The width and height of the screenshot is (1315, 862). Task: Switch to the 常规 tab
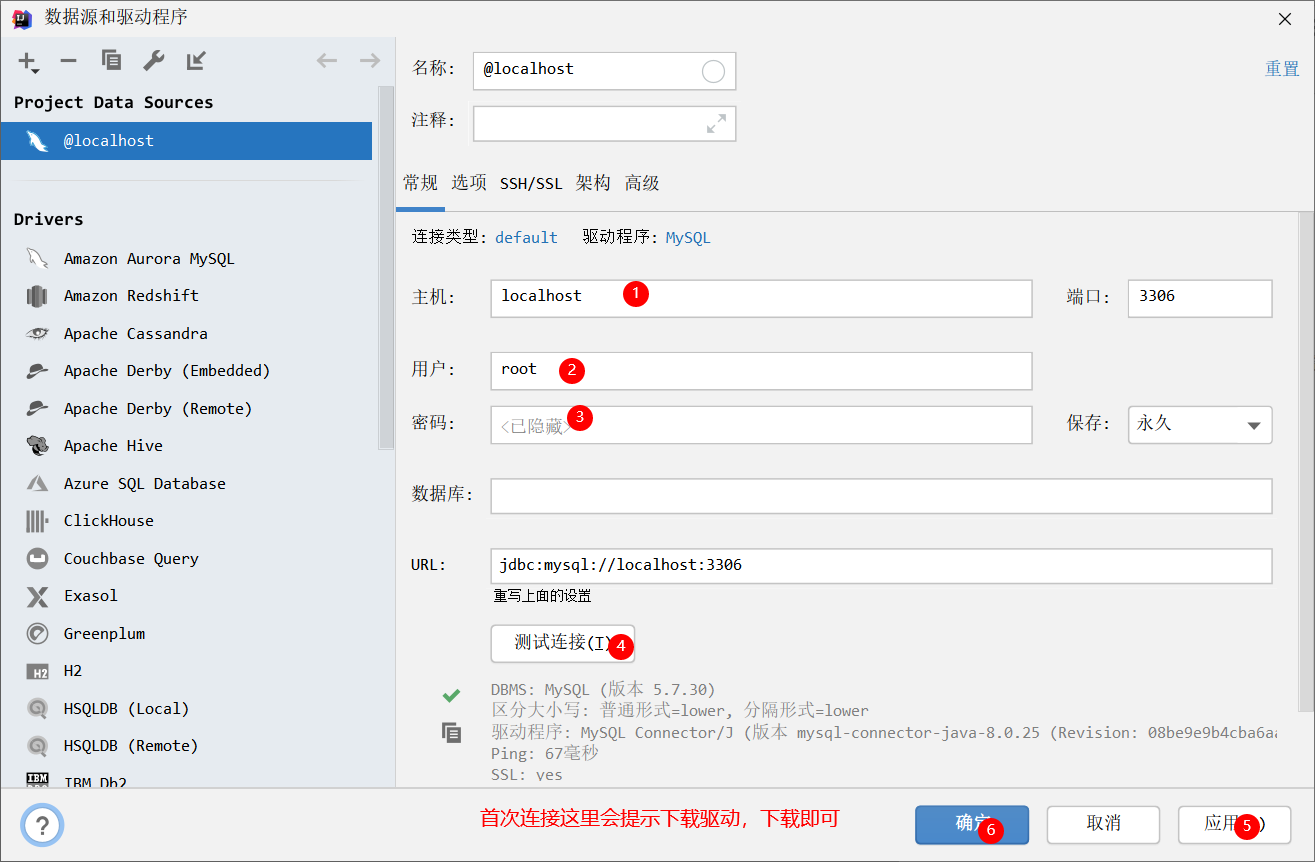[x=420, y=183]
